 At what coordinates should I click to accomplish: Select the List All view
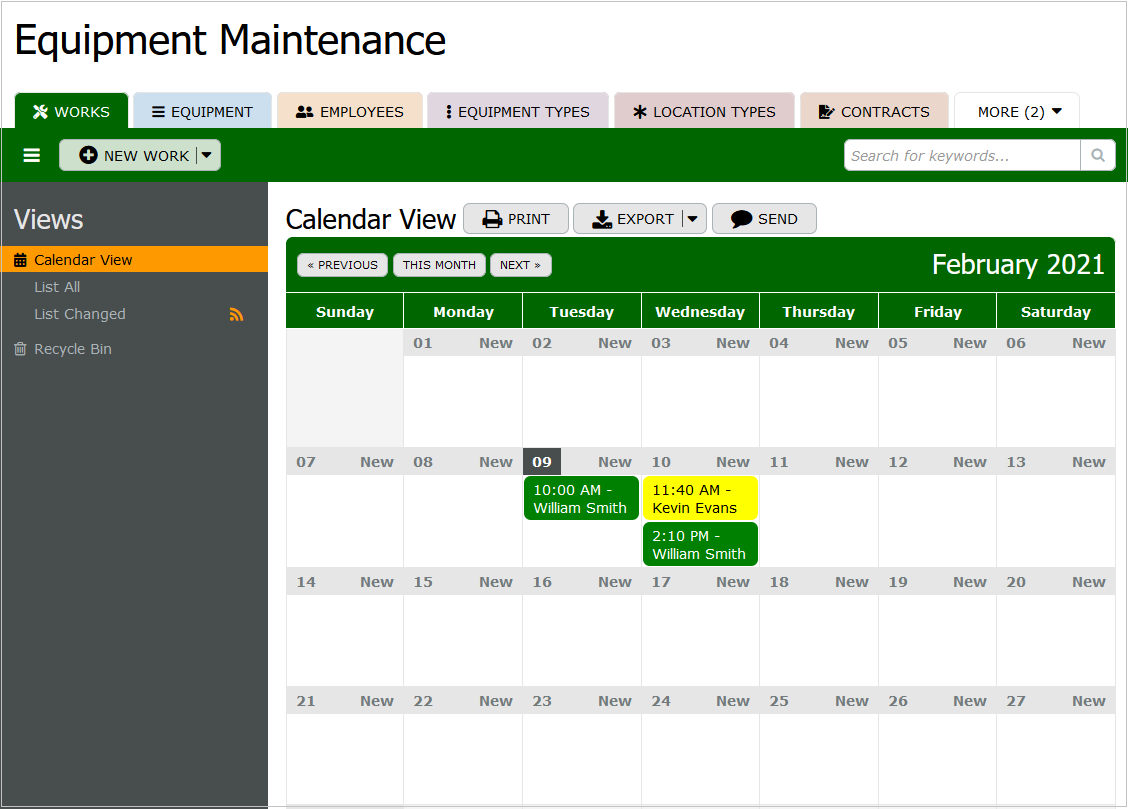57,287
